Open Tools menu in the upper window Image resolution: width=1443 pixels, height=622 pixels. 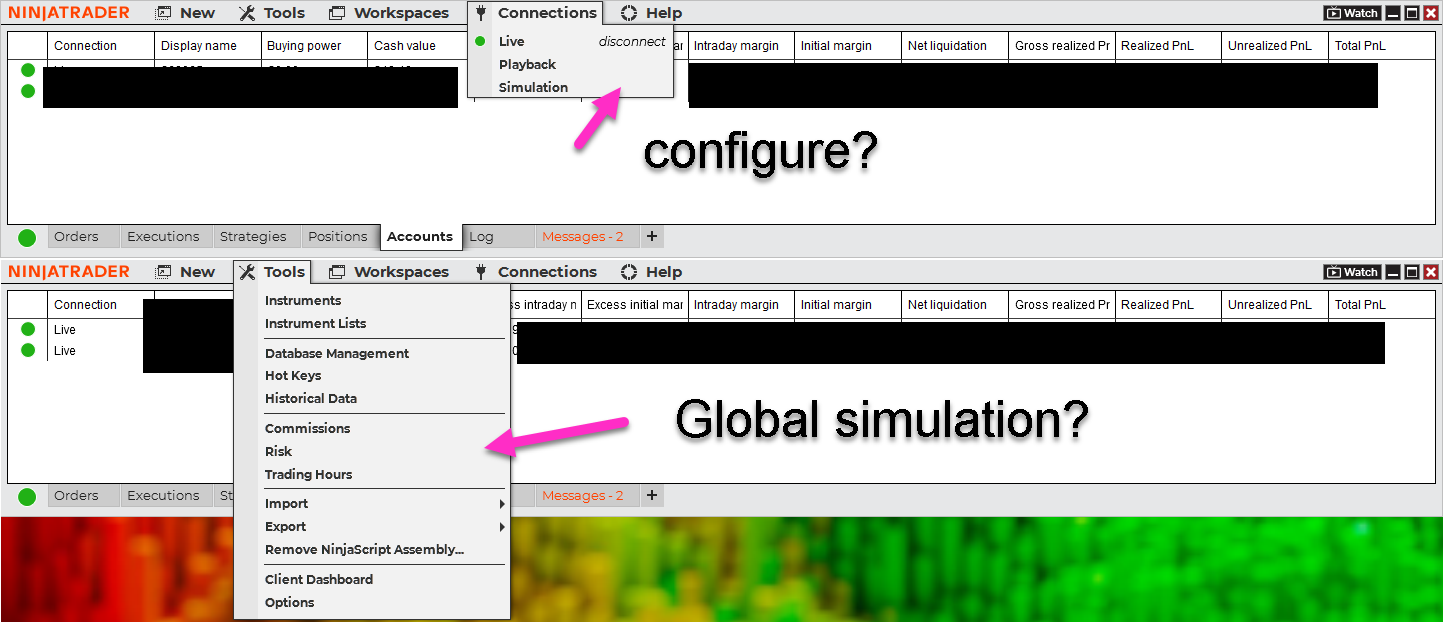pyautogui.click(x=272, y=13)
